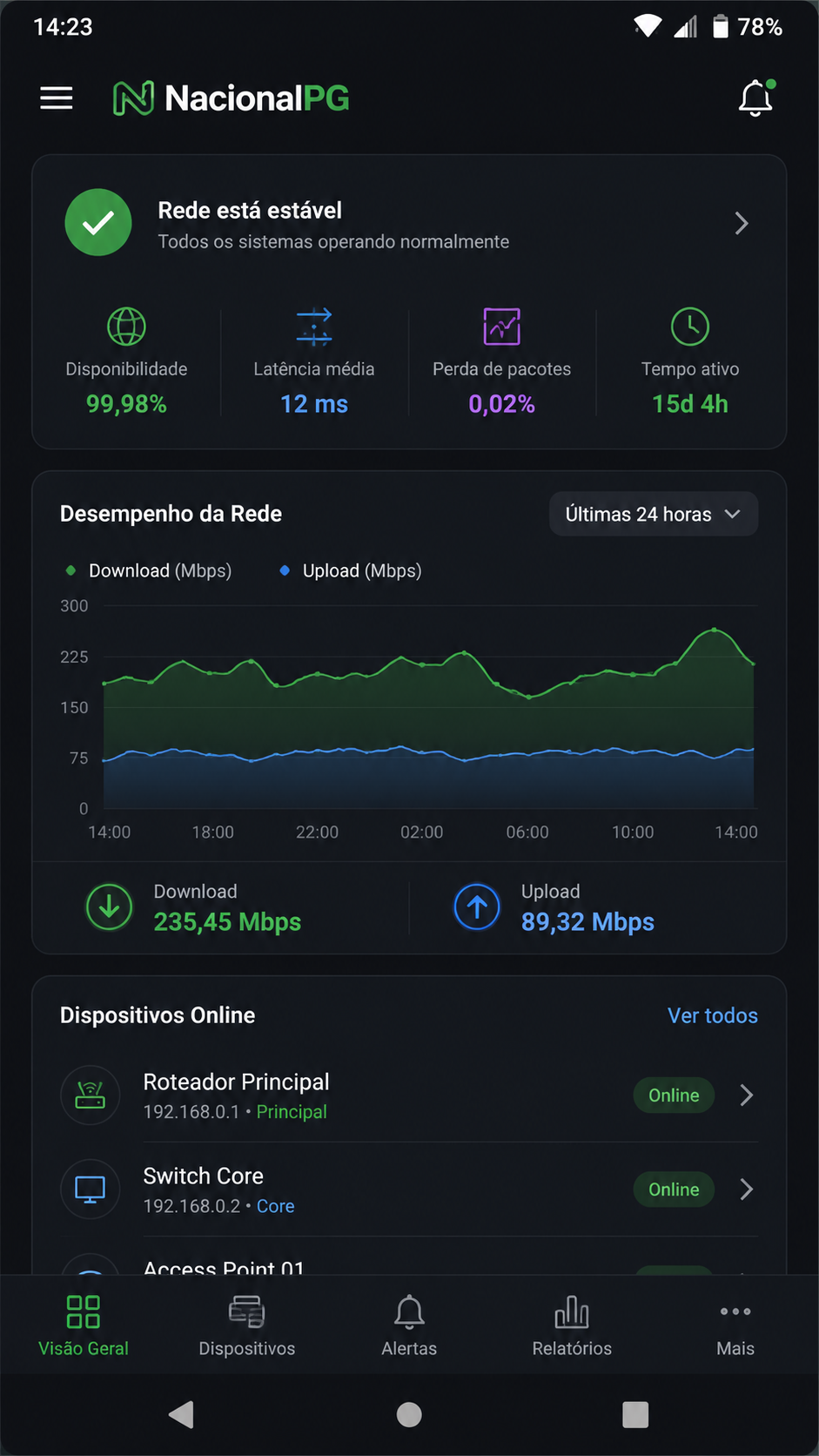
Task: Tap the 22:00 label on chart axis
Action: click(317, 832)
